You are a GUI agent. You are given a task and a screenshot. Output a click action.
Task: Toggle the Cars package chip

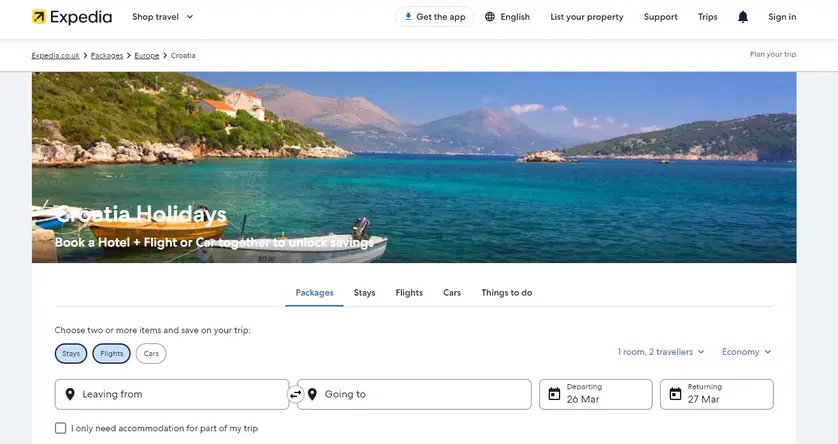click(x=151, y=353)
